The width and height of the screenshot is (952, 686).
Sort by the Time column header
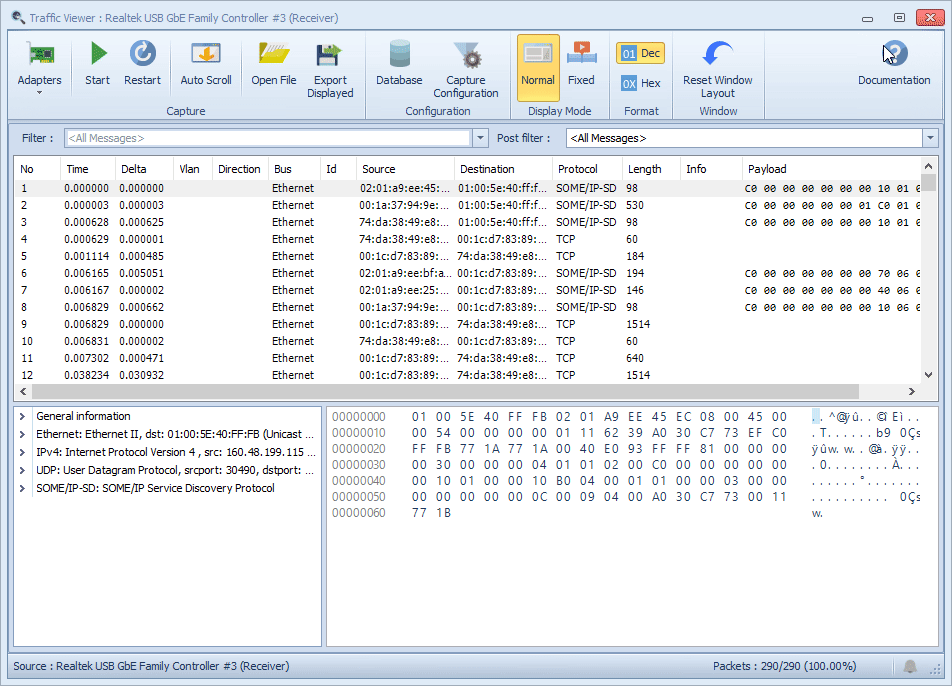87,169
